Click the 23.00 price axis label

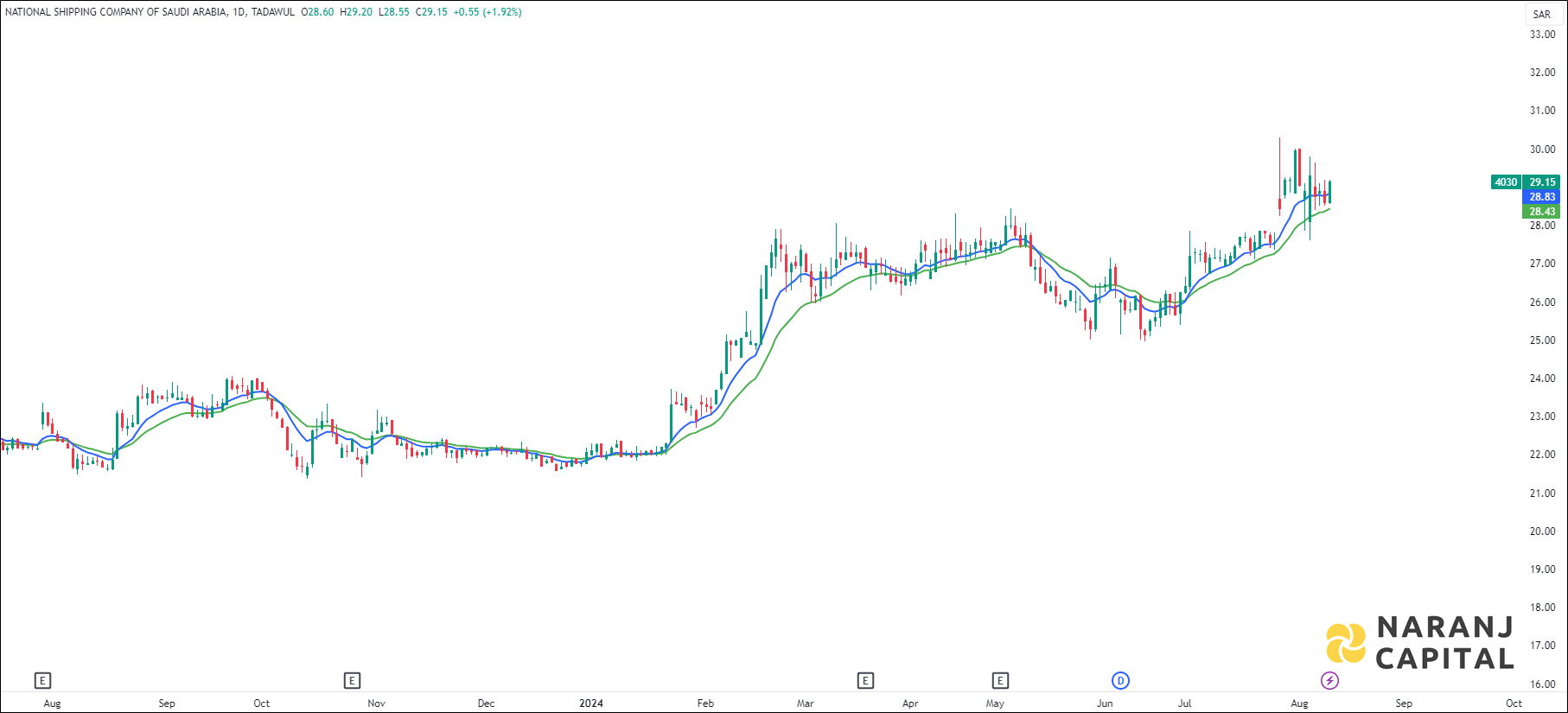click(1542, 417)
